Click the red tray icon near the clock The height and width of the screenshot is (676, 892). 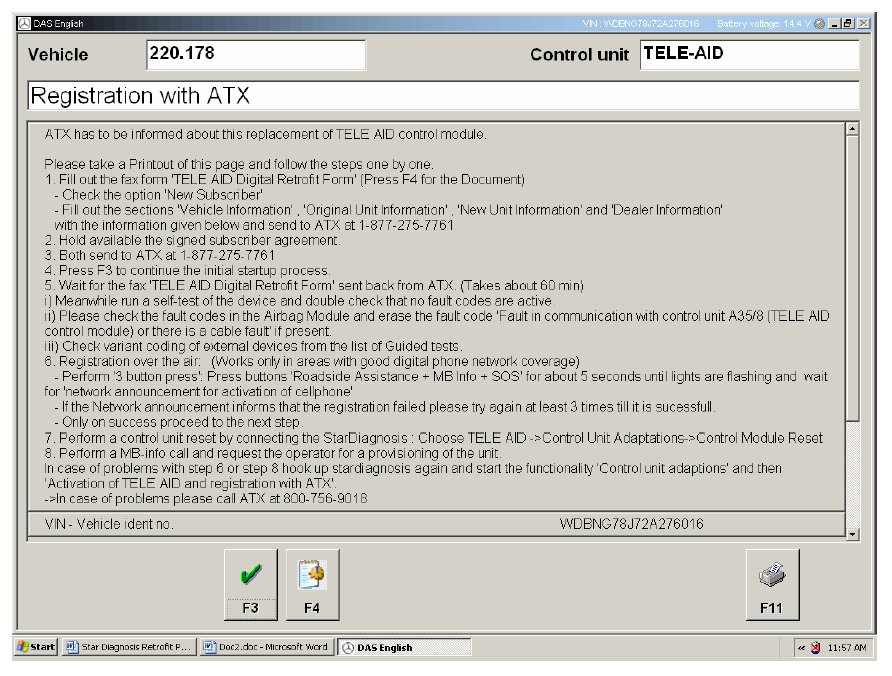click(815, 647)
